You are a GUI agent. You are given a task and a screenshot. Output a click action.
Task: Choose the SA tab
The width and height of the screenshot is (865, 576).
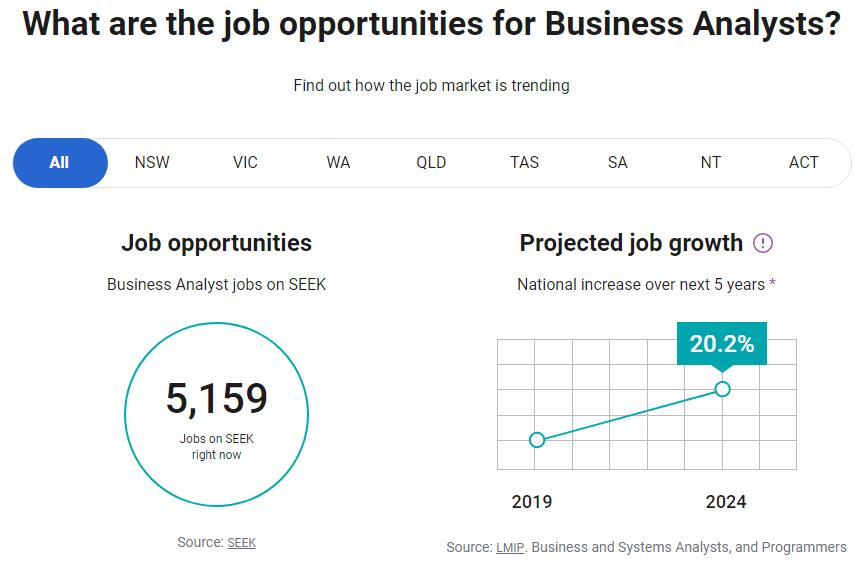click(x=617, y=163)
